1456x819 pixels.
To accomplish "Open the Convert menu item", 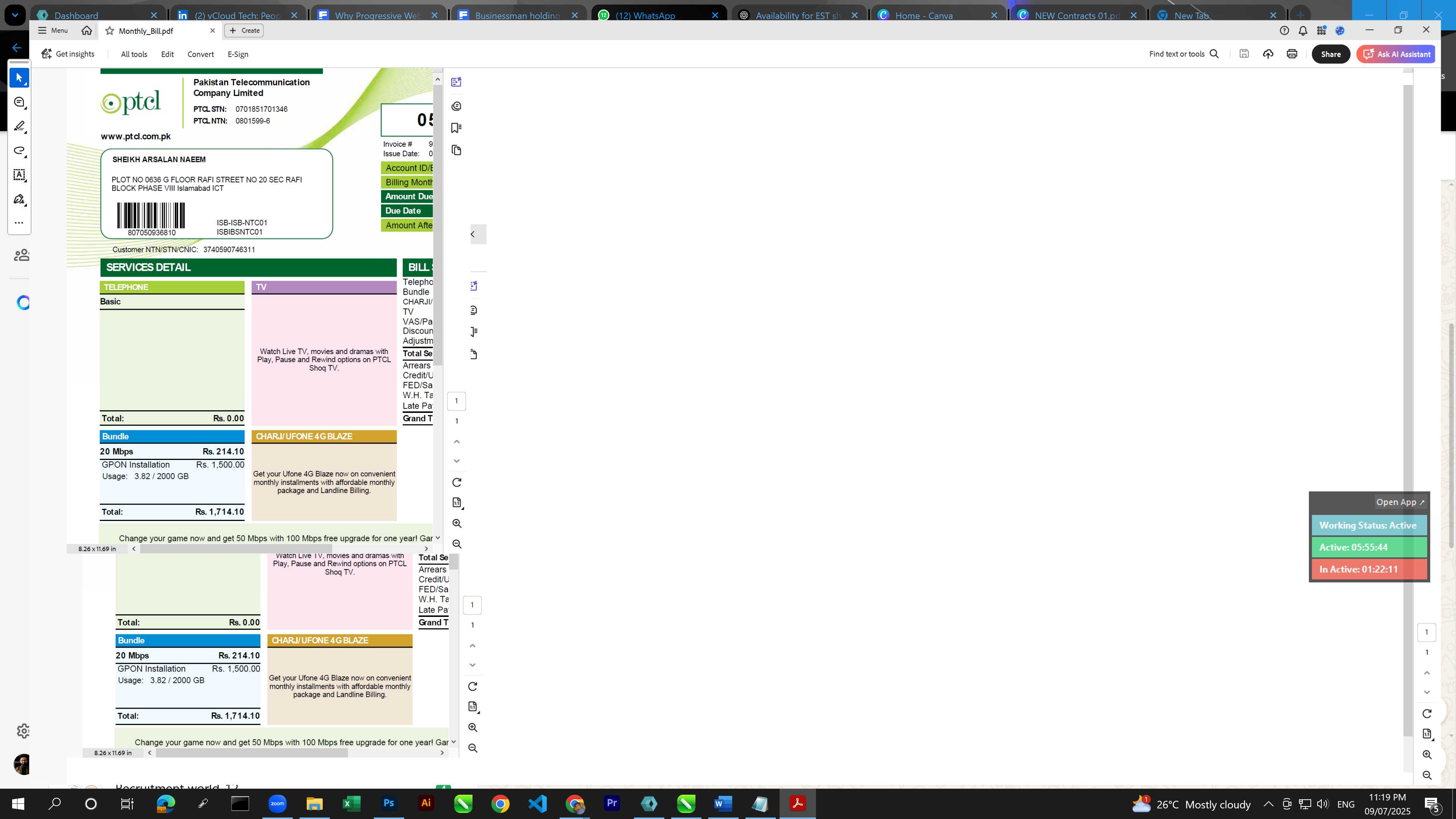I will point(201,54).
